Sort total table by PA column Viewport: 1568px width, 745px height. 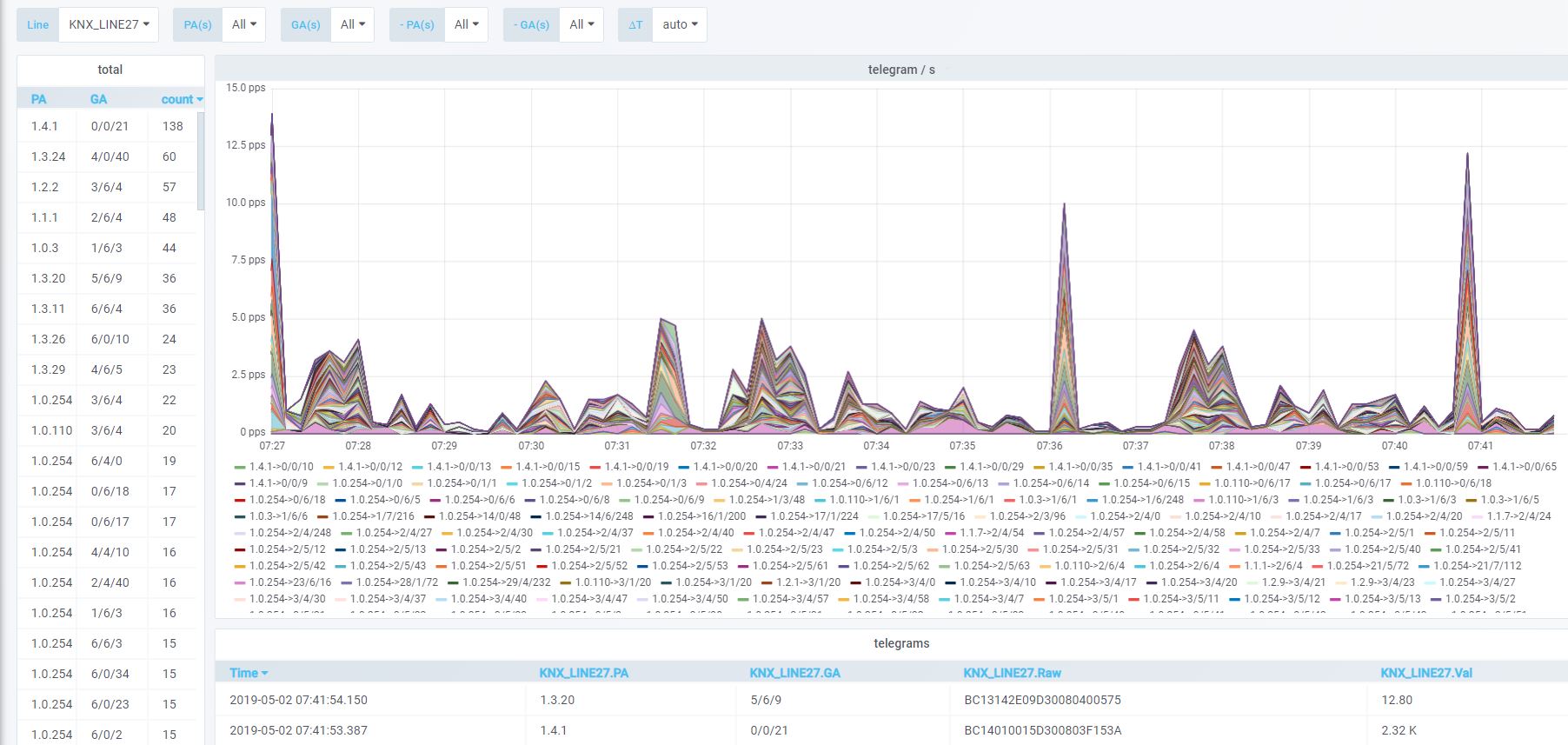pyautogui.click(x=39, y=99)
